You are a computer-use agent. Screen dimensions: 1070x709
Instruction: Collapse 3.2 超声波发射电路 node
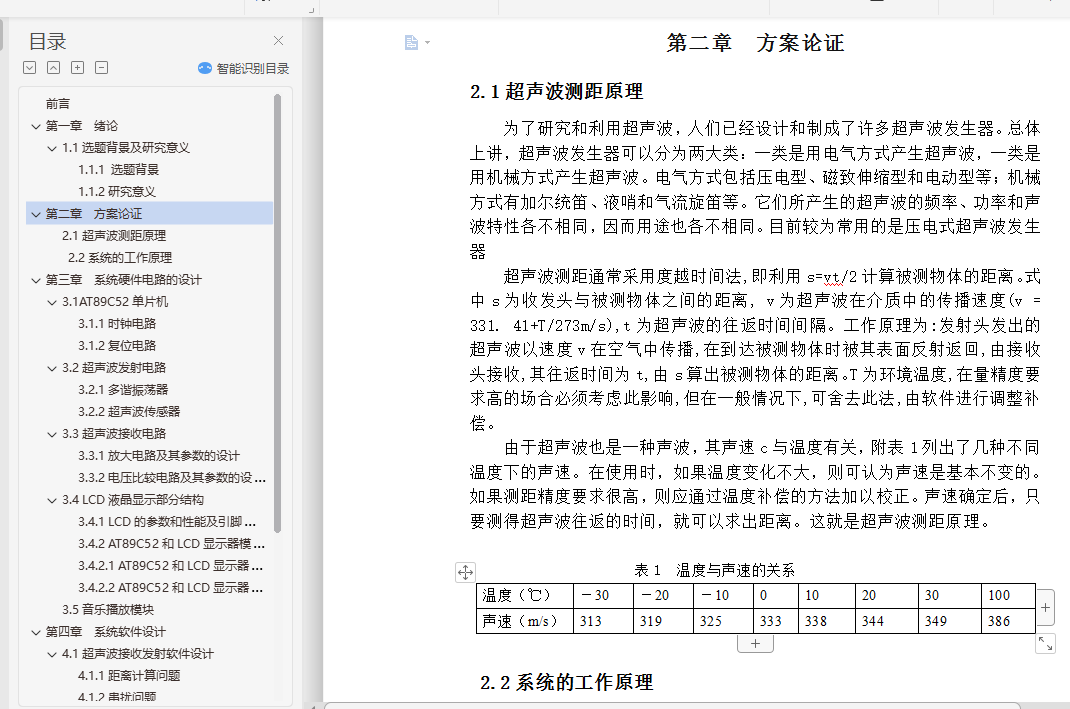[52, 368]
